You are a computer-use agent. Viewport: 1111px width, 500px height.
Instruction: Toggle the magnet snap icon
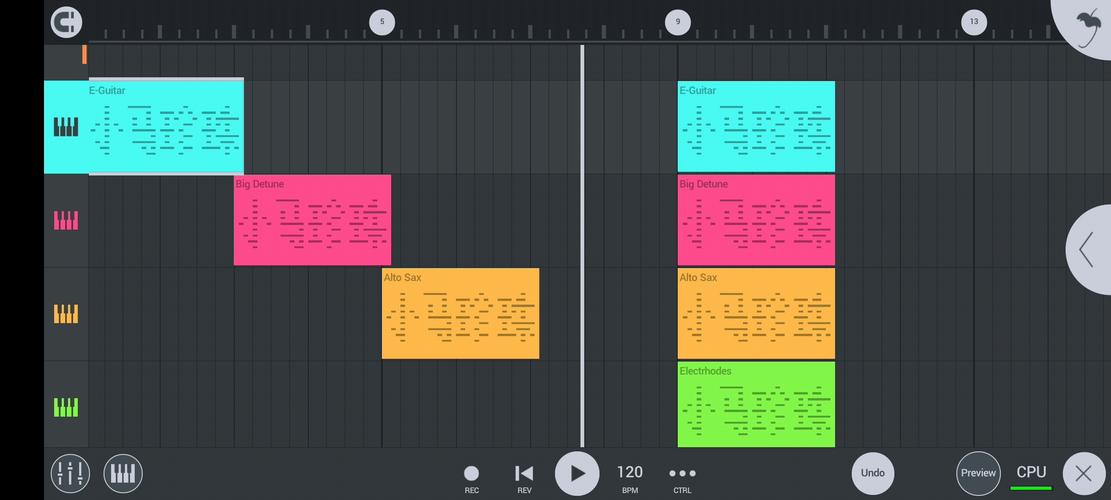(x=66, y=21)
